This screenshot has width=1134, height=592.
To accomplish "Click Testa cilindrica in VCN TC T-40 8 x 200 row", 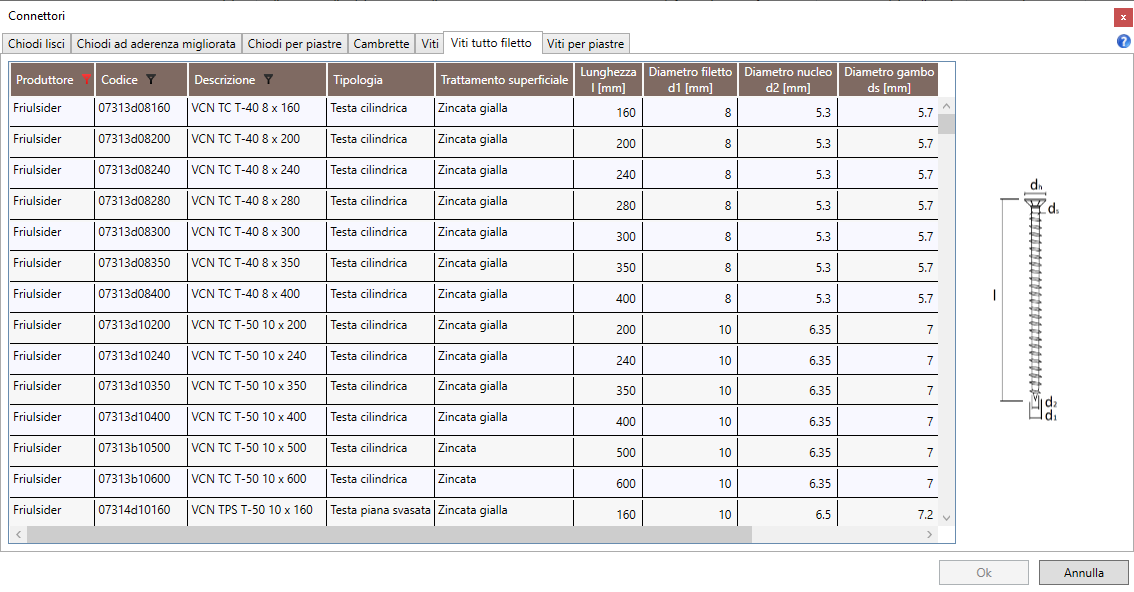I will [380, 142].
